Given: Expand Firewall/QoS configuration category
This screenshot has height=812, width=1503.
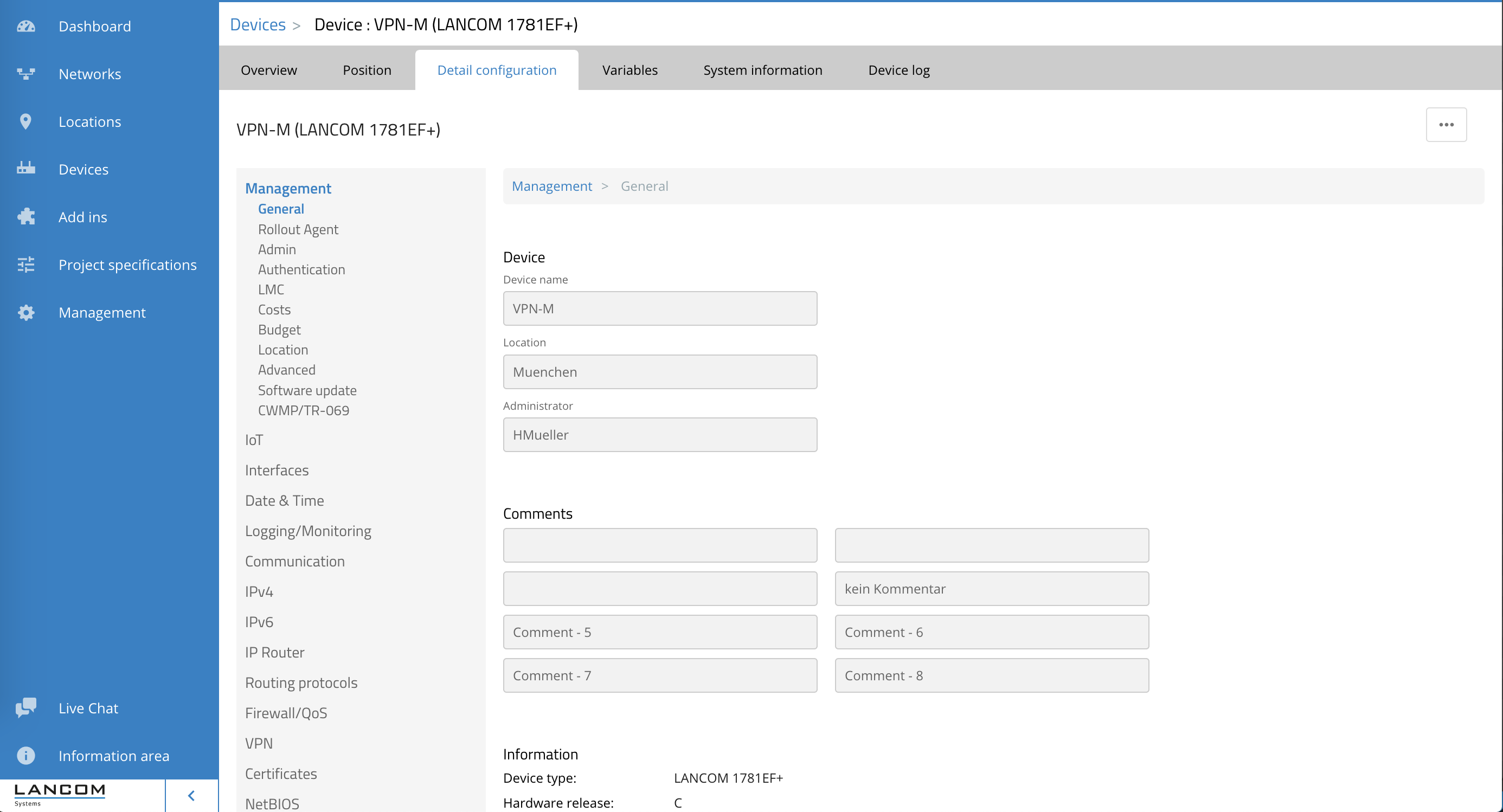Looking at the screenshot, I should tap(286, 713).
